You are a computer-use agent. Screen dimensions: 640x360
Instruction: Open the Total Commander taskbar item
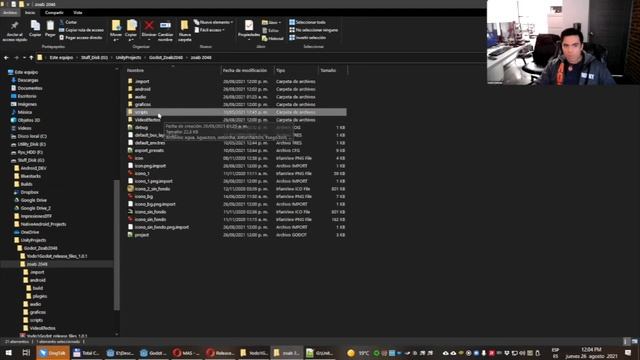pos(86,353)
